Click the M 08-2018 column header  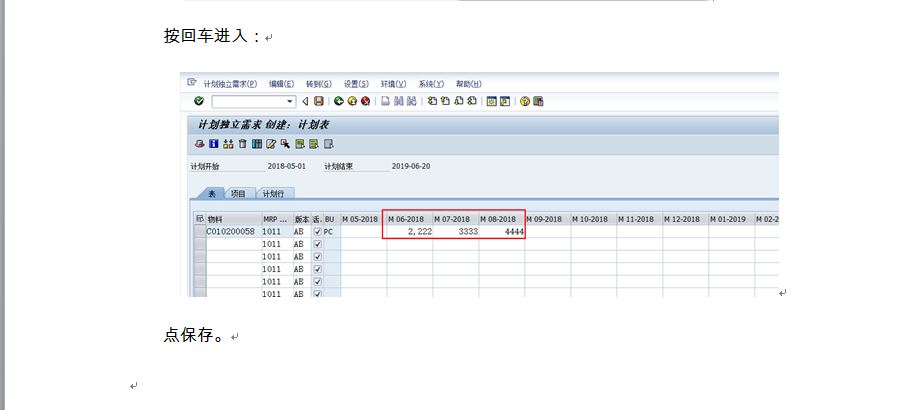(501, 219)
